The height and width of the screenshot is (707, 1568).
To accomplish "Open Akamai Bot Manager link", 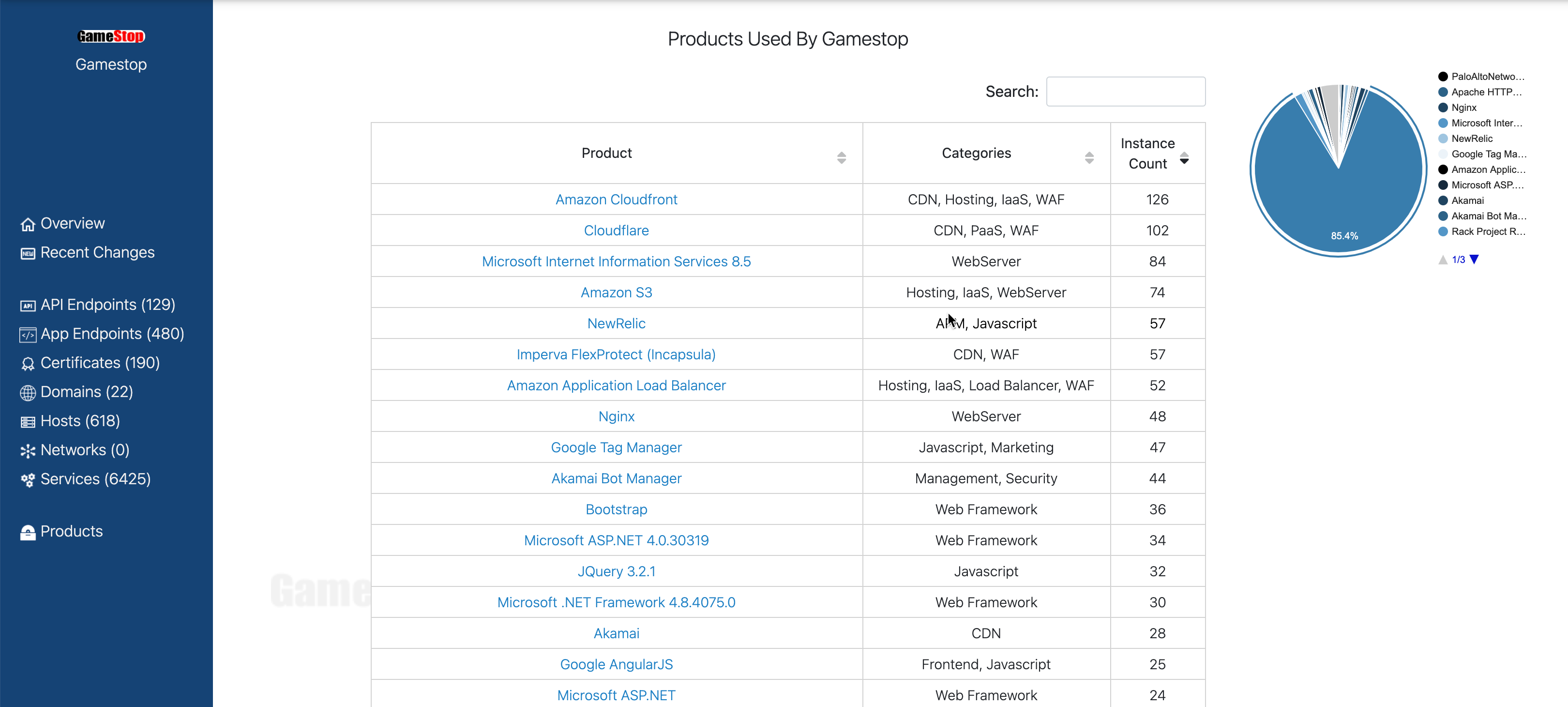I will pos(616,478).
